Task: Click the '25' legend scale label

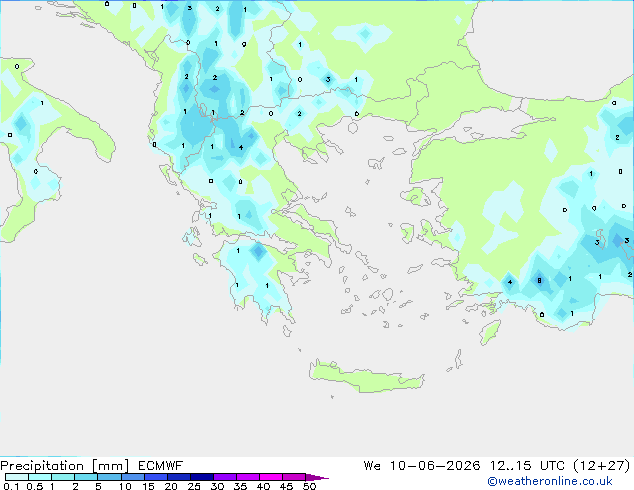Action: coord(194,486)
